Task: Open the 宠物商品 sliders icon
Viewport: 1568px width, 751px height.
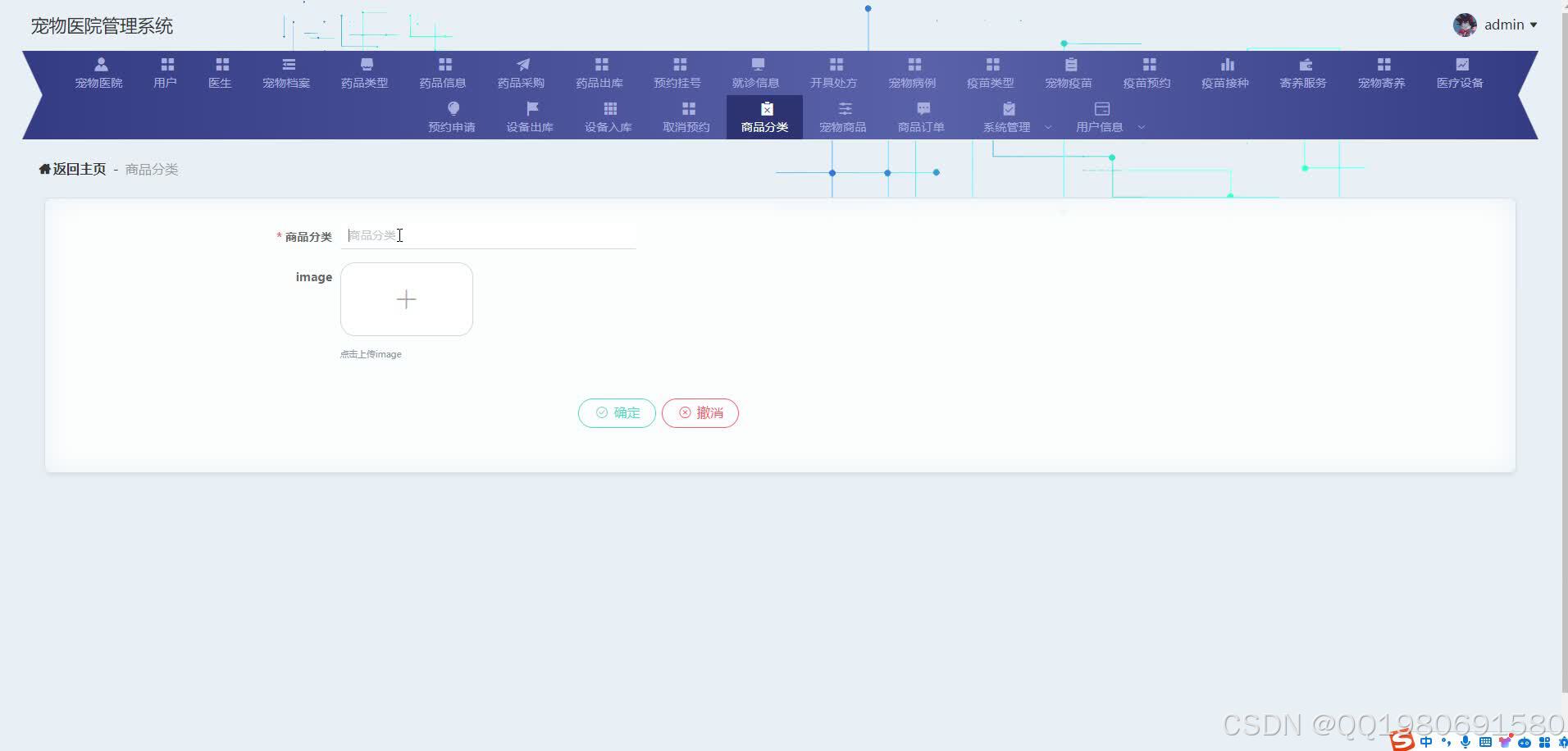Action: (846, 108)
